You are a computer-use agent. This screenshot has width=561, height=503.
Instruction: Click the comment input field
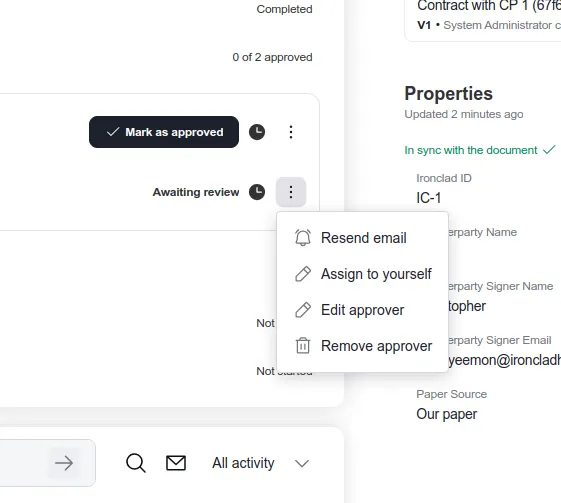(23, 463)
